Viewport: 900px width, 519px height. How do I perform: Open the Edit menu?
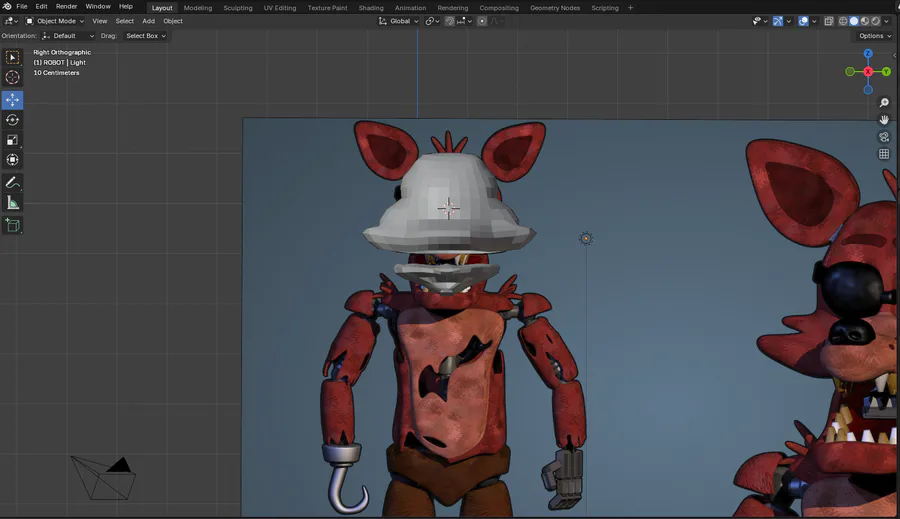(41, 6)
